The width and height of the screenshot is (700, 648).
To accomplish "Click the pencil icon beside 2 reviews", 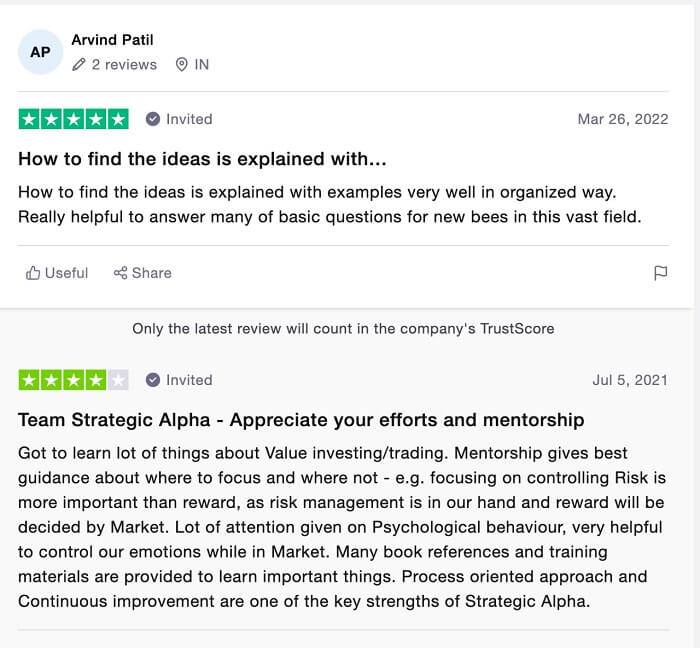I will 80,64.
